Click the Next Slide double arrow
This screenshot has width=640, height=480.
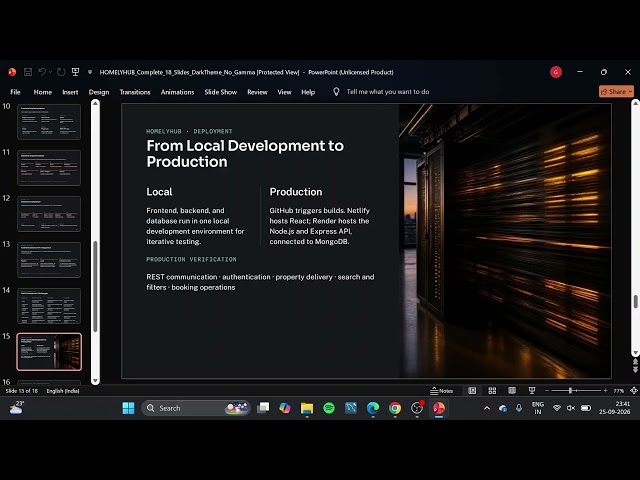(x=635, y=369)
